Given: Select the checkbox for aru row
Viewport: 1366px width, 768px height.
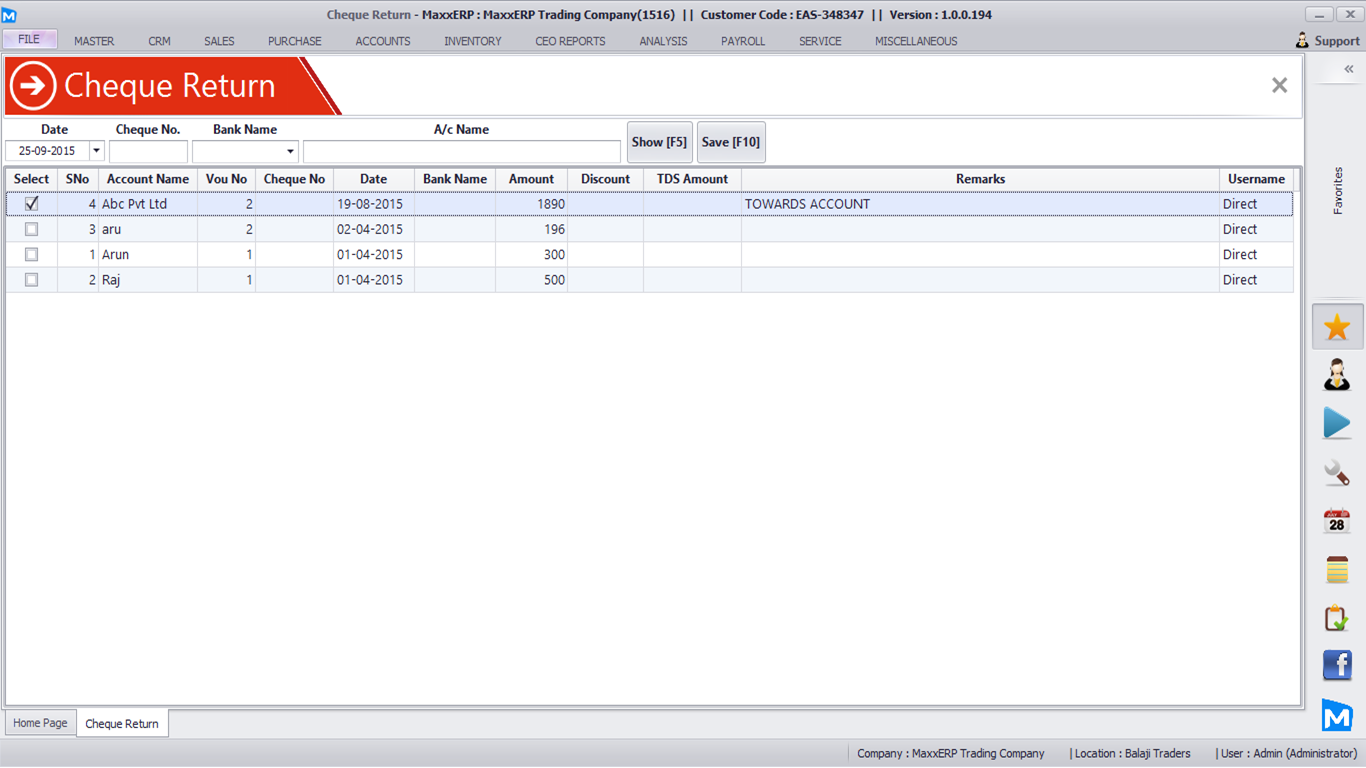Looking at the screenshot, I should click(x=32, y=229).
